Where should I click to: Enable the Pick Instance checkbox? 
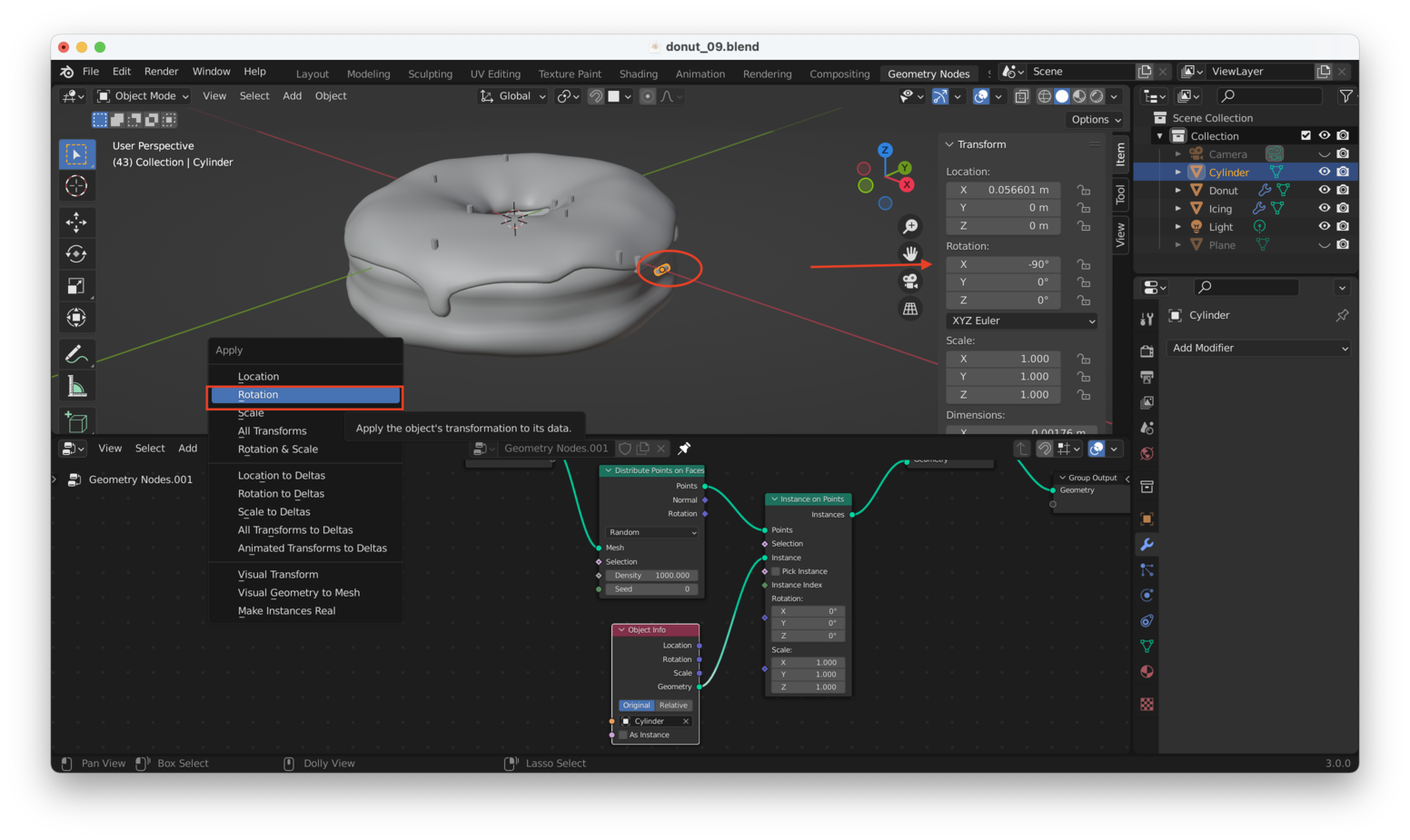(x=776, y=571)
